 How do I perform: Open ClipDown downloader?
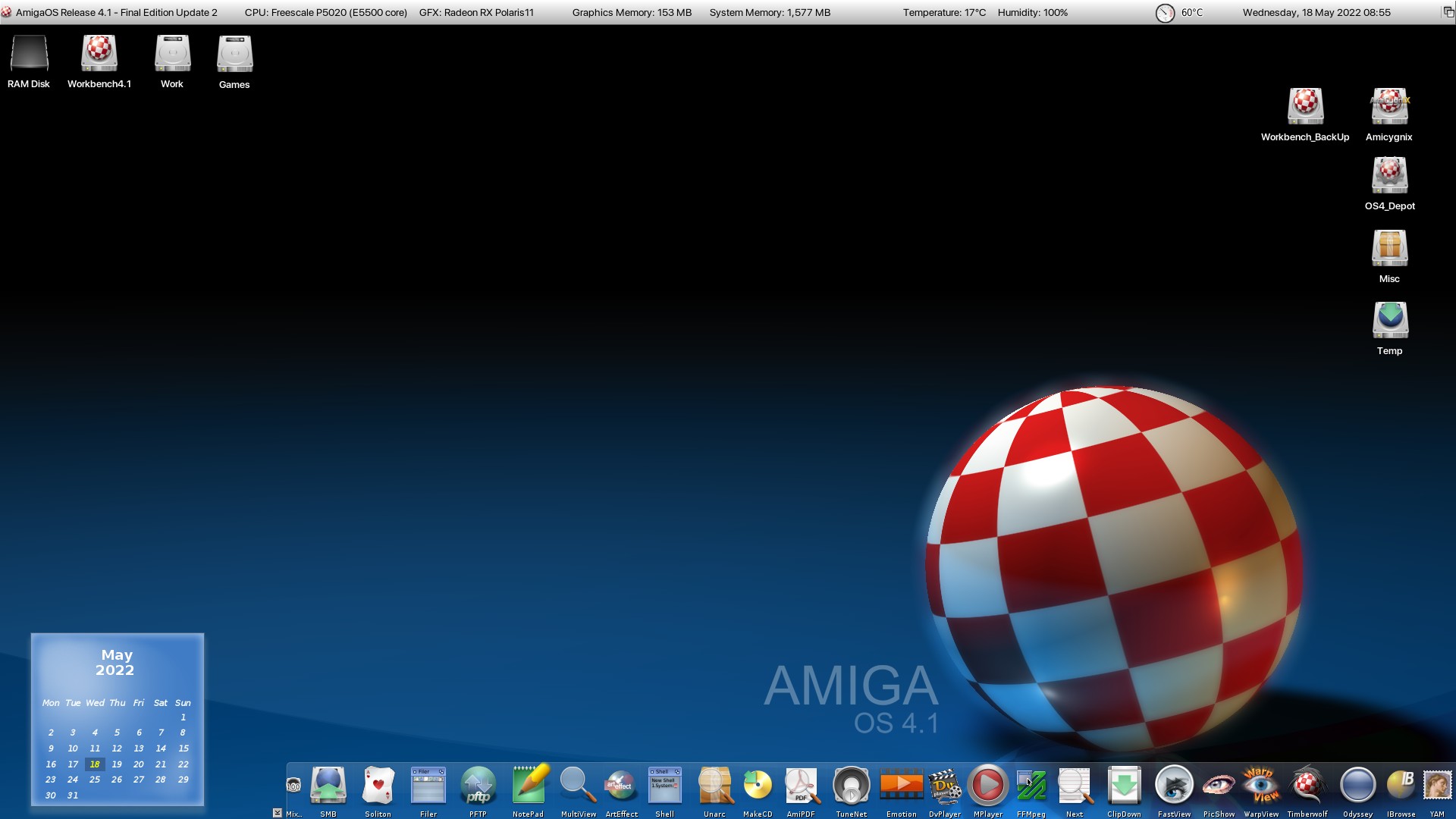tap(1124, 786)
